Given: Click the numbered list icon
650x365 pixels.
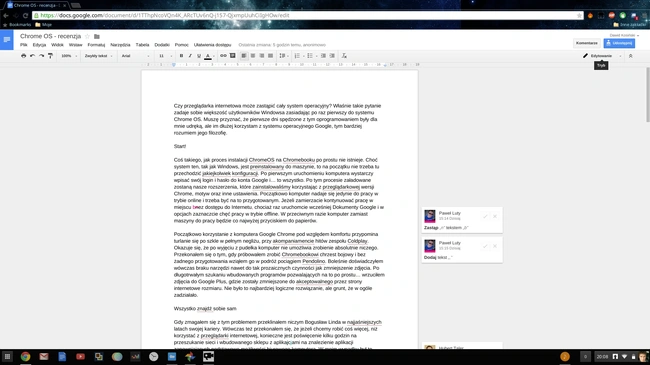Looking at the screenshot, I should coord(298,56).
